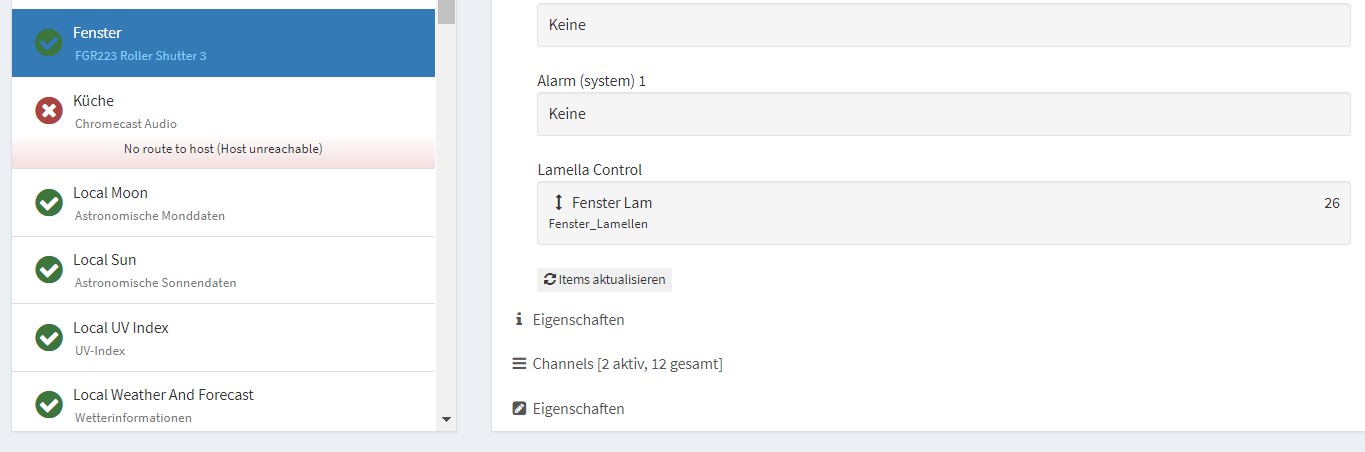Click the green status icon for Local Moon
The height and width of the screenshot is (452, 1365).
tap(49, 203)
